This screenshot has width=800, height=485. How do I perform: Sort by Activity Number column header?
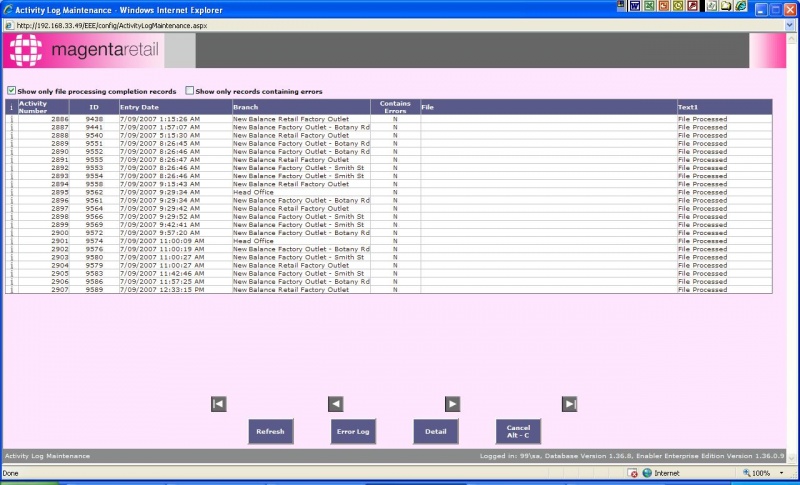[x=43, y=107]
